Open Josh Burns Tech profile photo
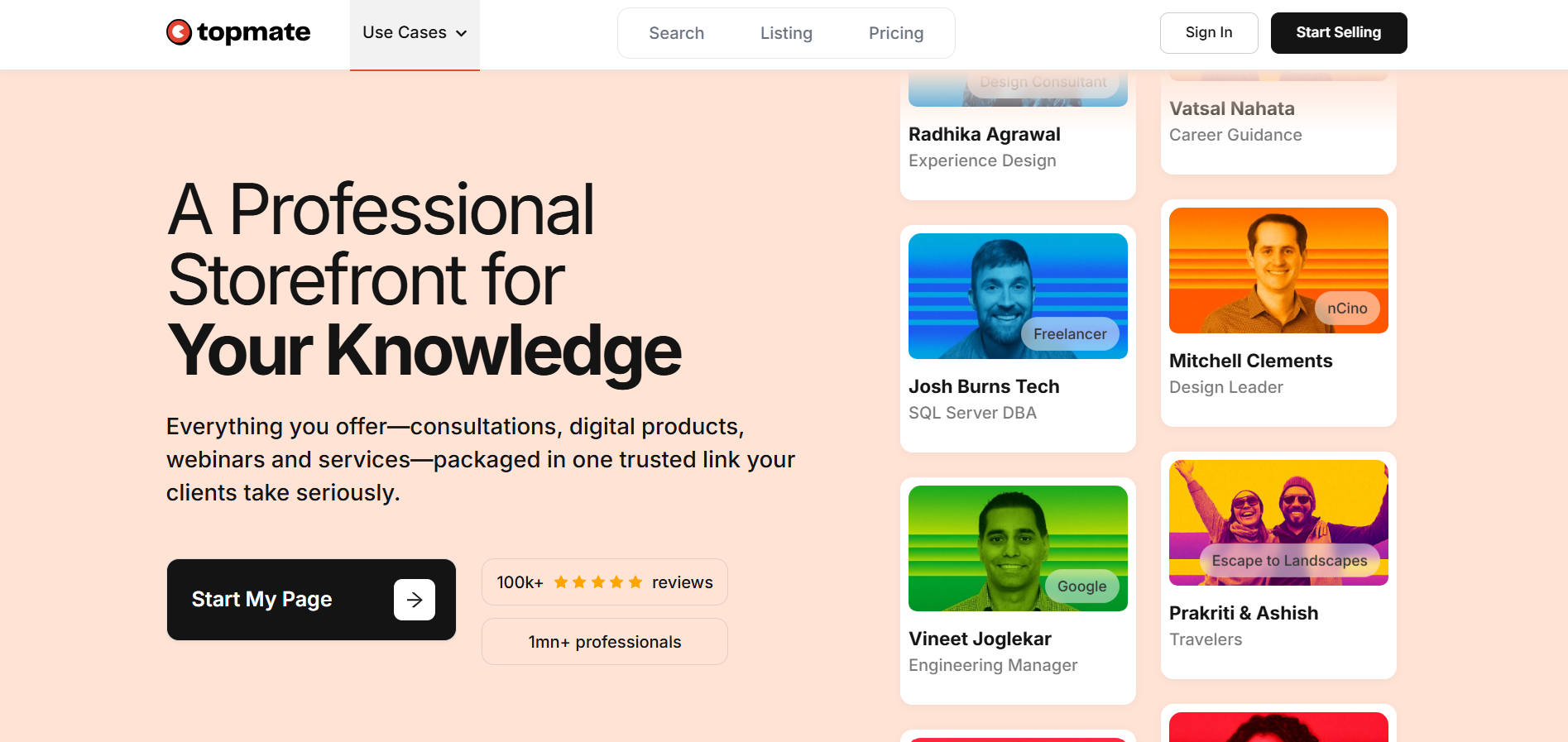1568x742 pixels. pyautogui.click(x=1018, y=296)
